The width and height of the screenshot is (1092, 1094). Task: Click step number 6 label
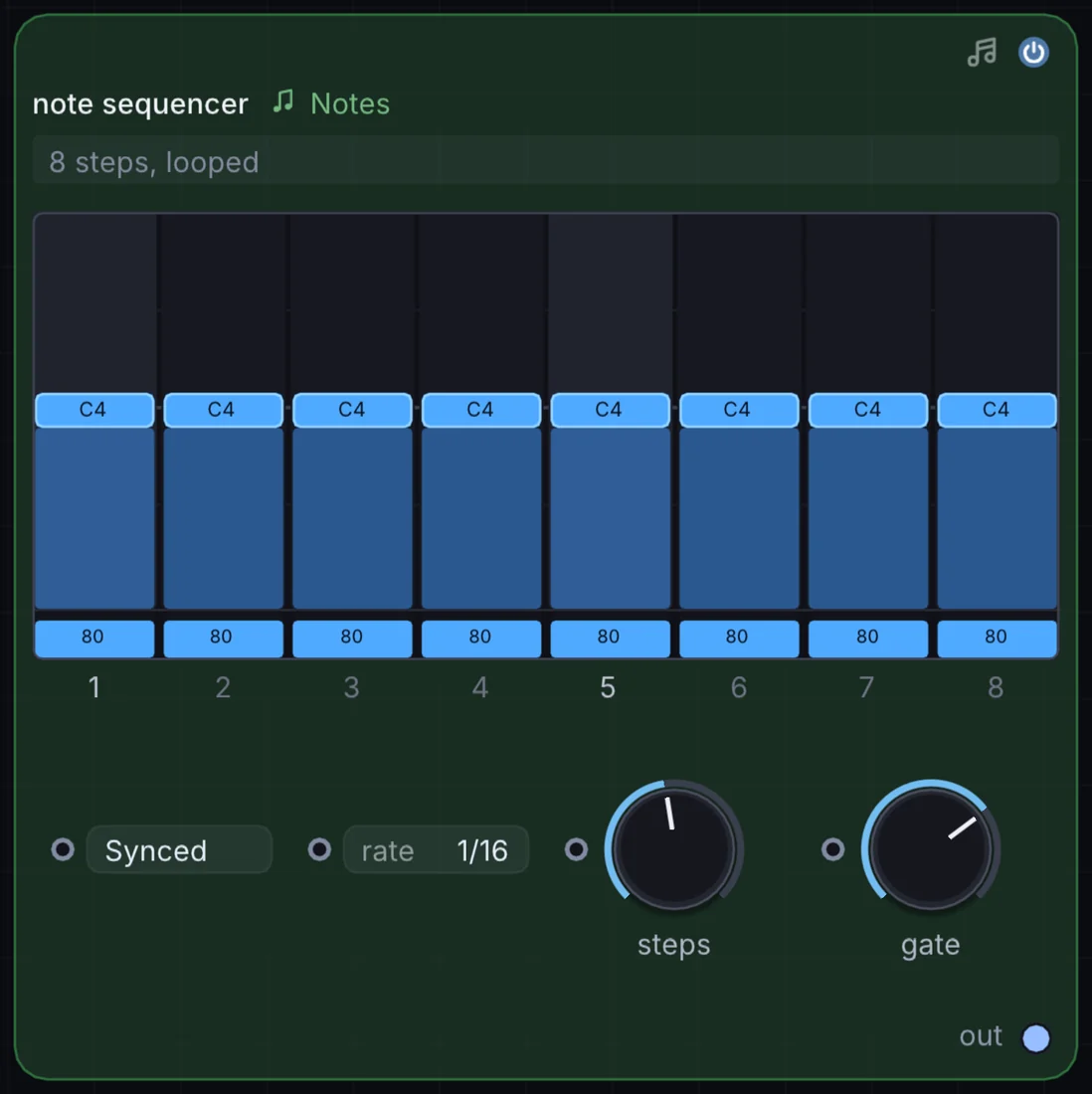pos(739,687)
